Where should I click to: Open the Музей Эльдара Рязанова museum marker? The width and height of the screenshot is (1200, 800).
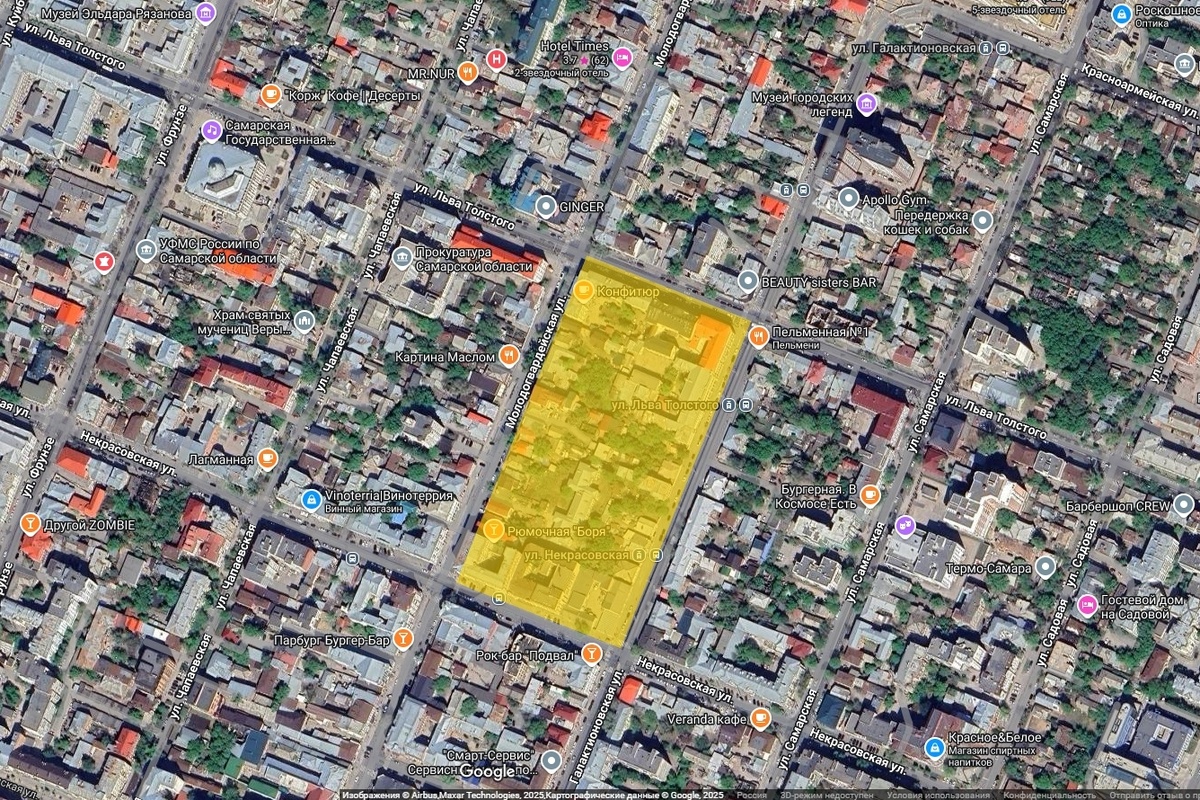tap(206, 12)
